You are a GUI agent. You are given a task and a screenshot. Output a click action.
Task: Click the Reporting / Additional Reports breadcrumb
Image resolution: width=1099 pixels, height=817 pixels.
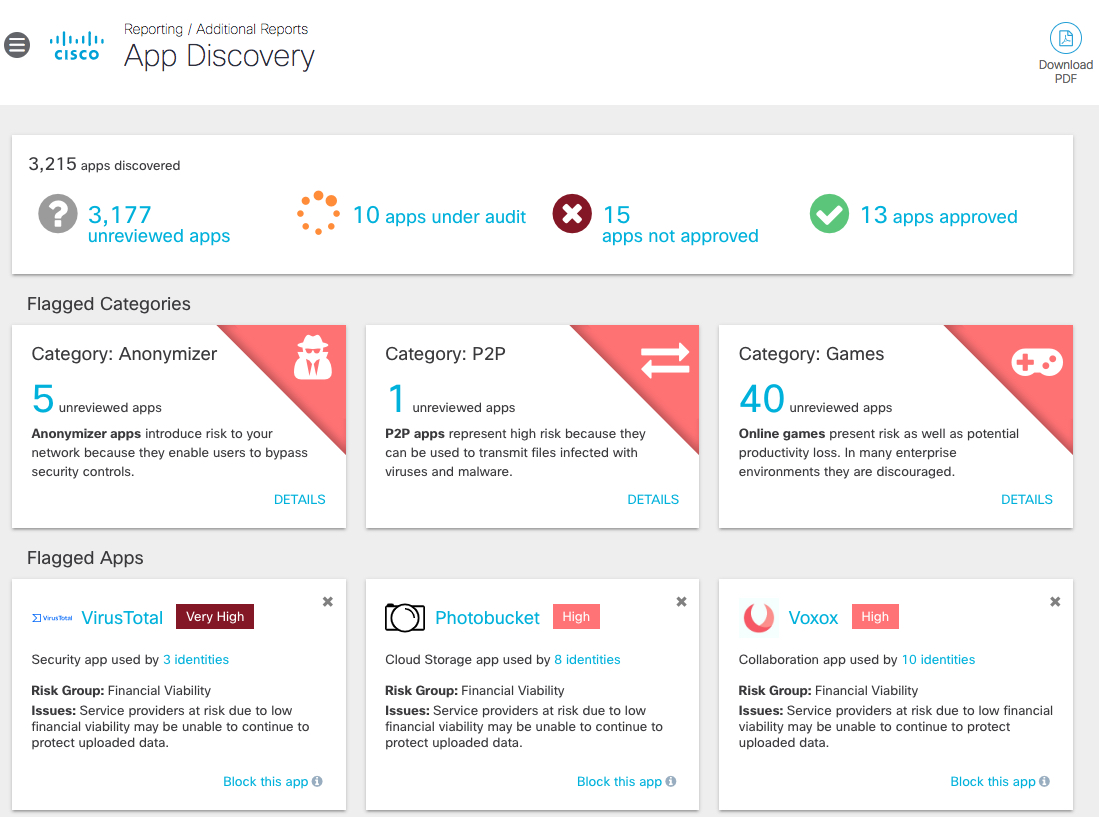(x=216, y=29)
